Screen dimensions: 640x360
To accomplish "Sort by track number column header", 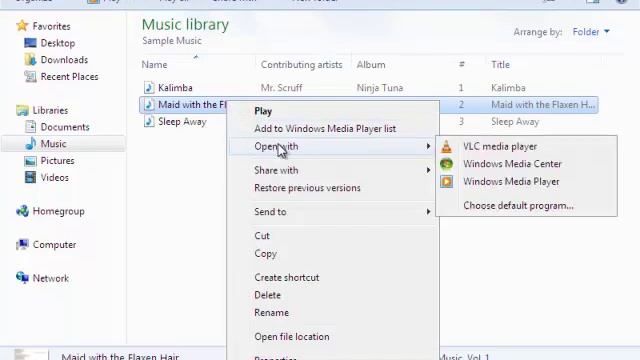I will click(462, 64).
